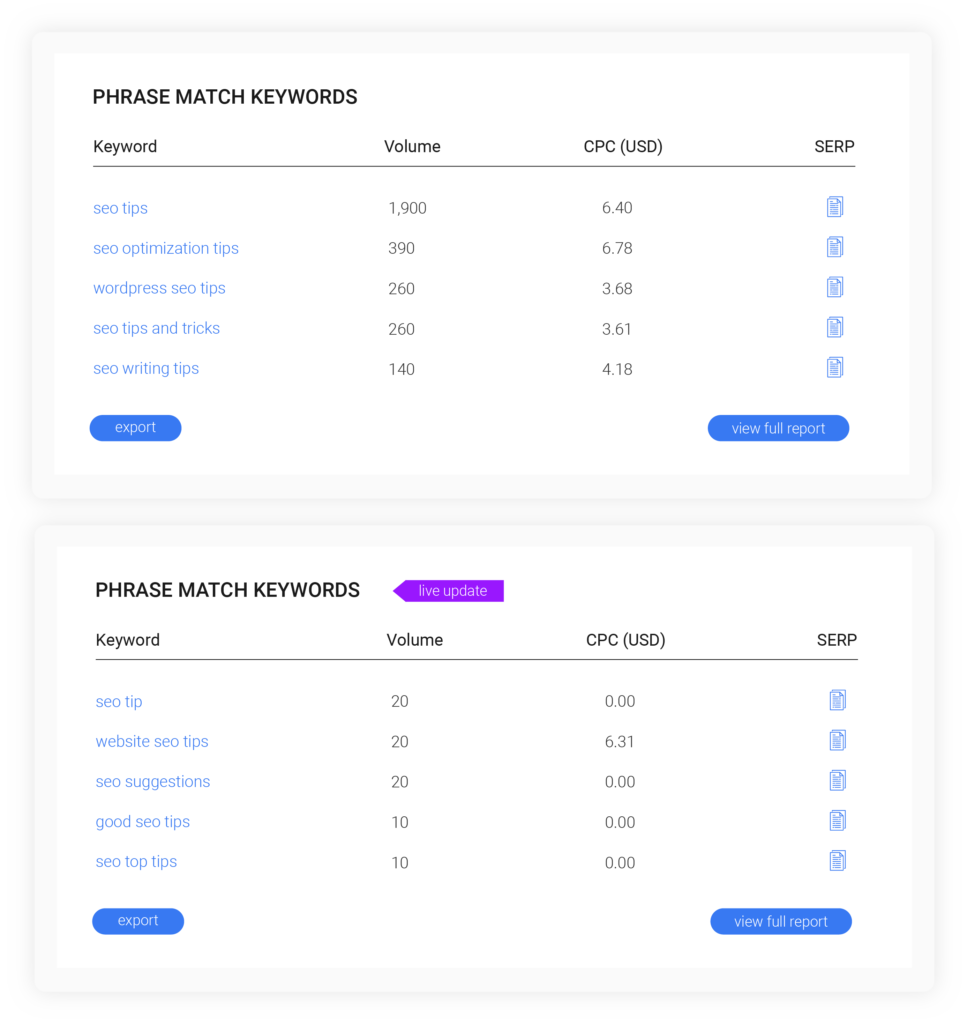Screen dimensions: 967x1024
Task: Open SERP icon for 'seo tip'
Action: point(837,700)
